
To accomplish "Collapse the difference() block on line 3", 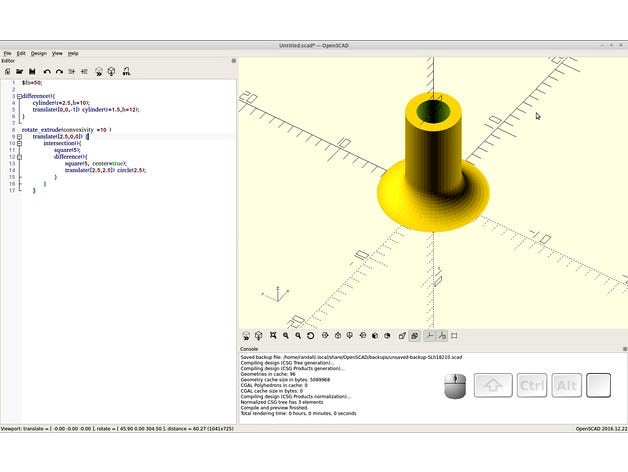I will click(x=19, y=97).
